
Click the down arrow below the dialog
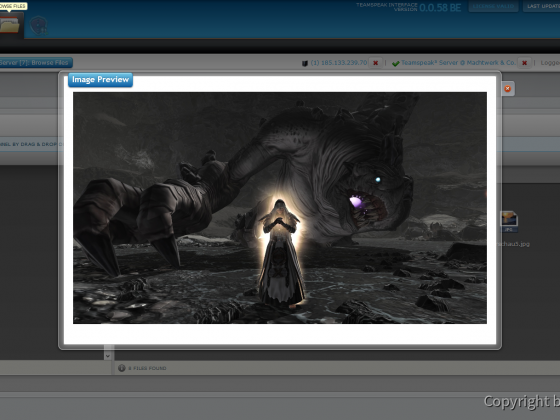108,355
